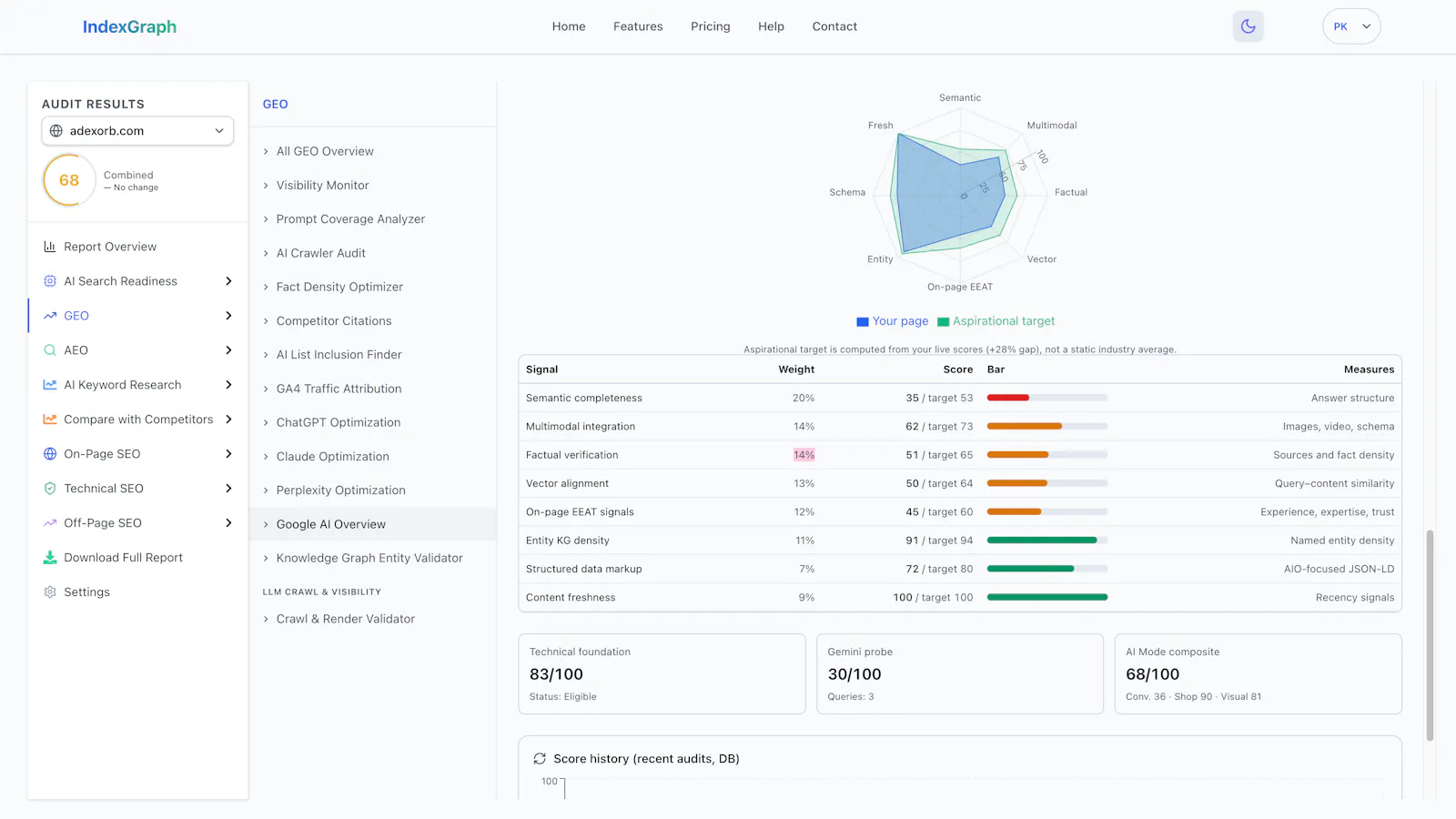Click the GEO panel heading
This screenshot has height=819, width=1456.
pyautogui.click(x=276, y=105)
